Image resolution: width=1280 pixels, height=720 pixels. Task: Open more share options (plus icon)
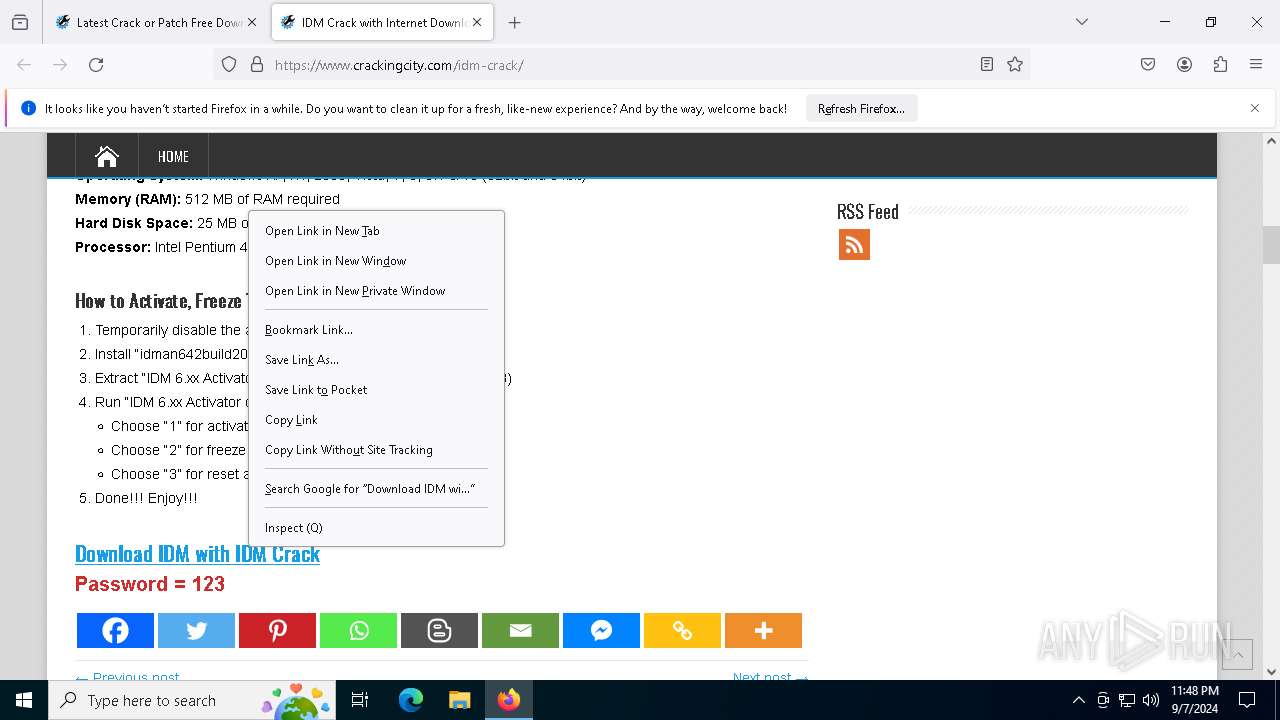pyautogui.click(x=763, y=630)
